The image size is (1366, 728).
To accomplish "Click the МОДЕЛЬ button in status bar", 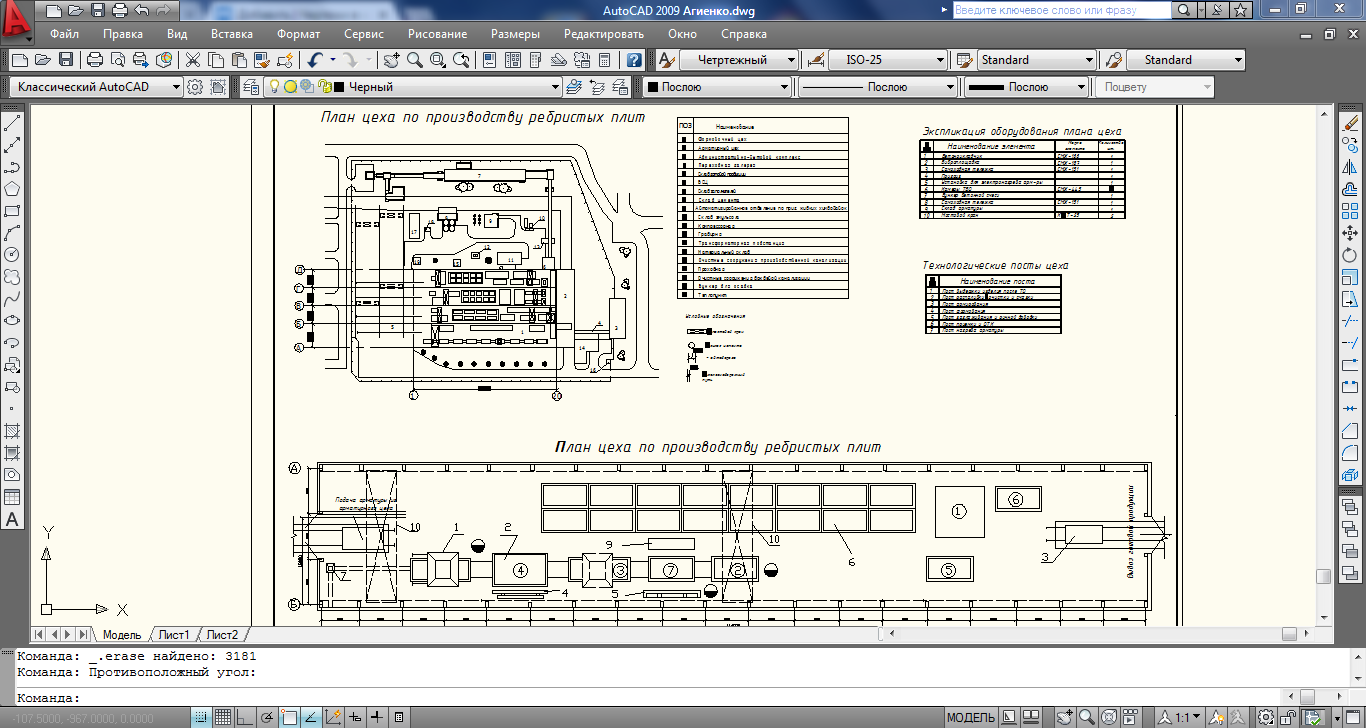I will click(970, 717).
